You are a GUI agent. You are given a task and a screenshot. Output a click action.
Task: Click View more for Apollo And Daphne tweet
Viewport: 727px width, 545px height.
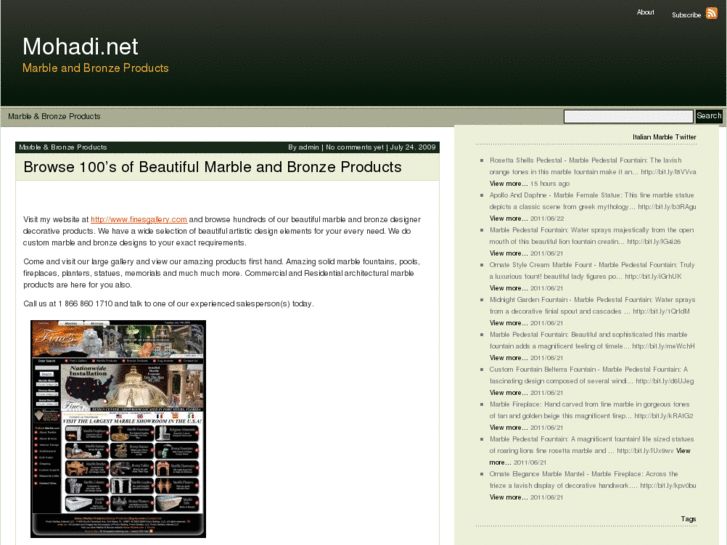coord(509,218)
